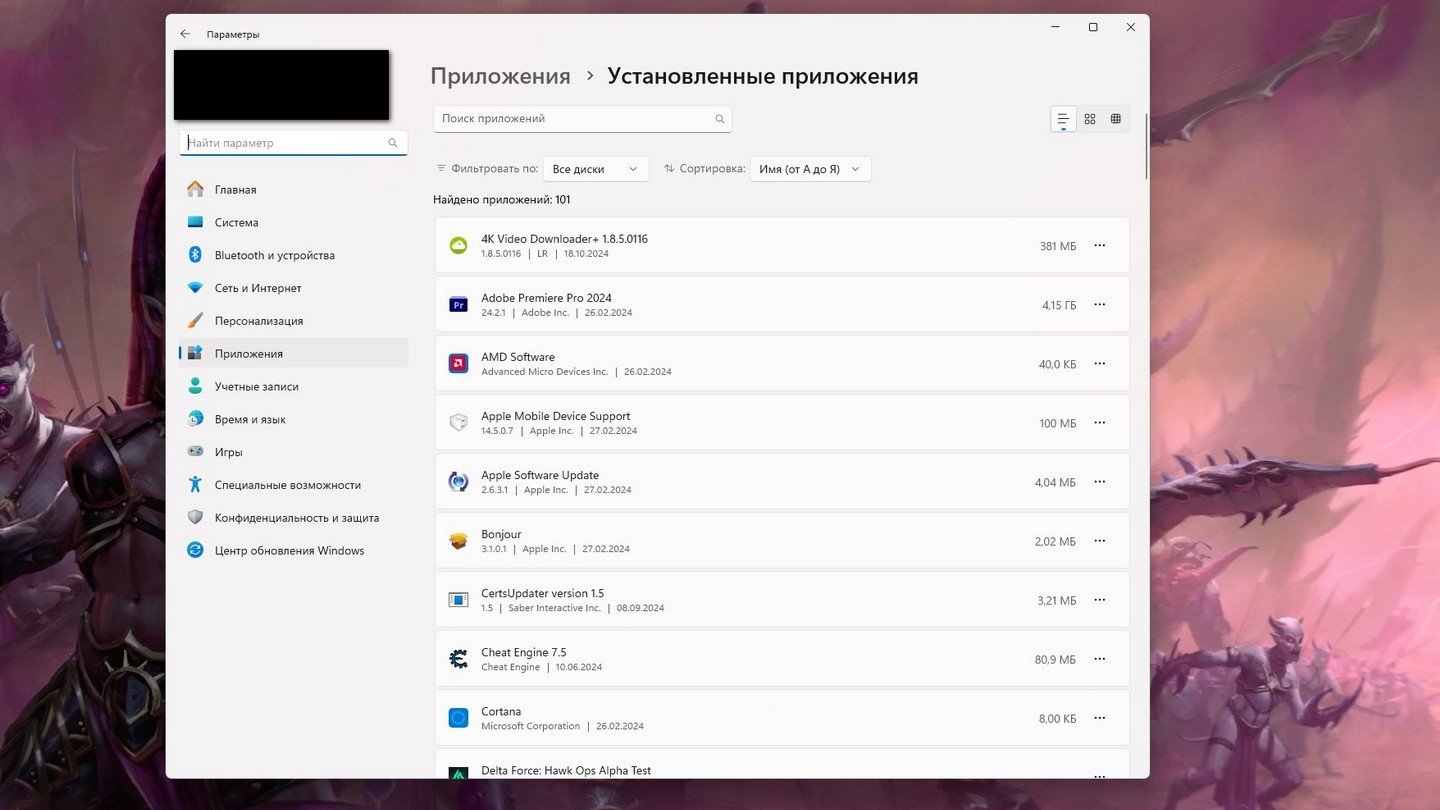Click the Delta Force: Hawk Ops Alpha Test entry

(x=782, y=765)
